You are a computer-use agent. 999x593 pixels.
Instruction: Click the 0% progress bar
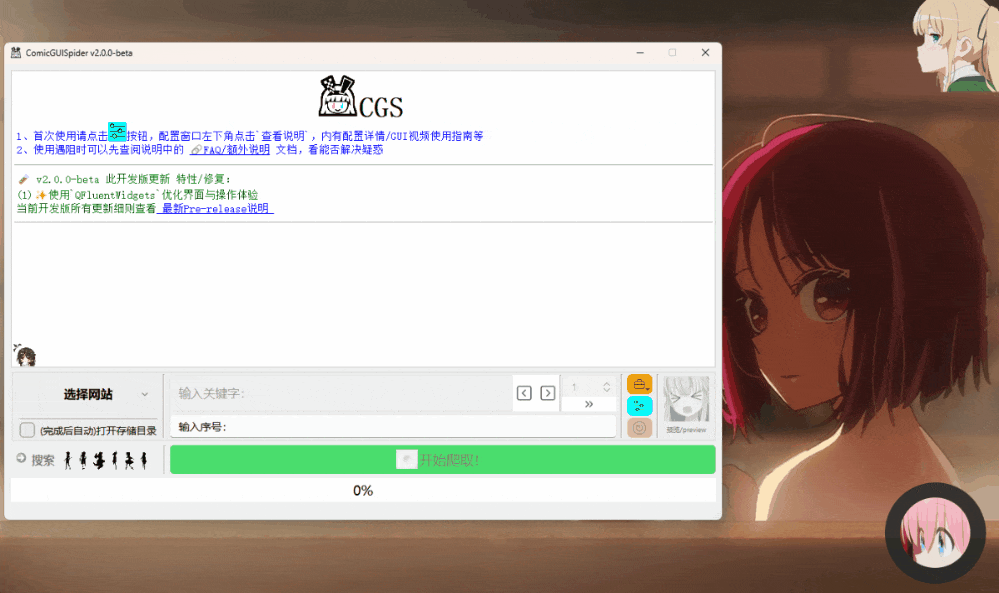coord(363,490)
